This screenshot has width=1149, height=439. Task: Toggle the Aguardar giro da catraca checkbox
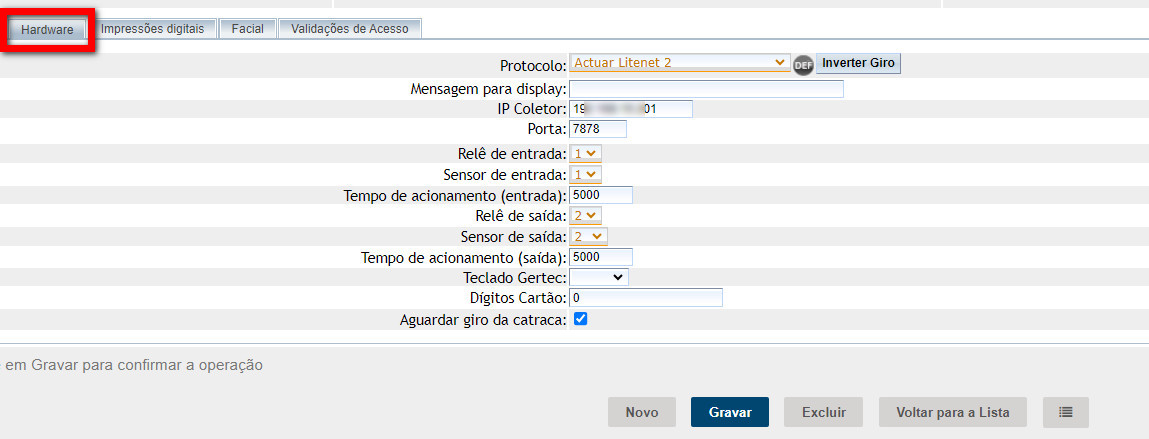click(580, 319)
